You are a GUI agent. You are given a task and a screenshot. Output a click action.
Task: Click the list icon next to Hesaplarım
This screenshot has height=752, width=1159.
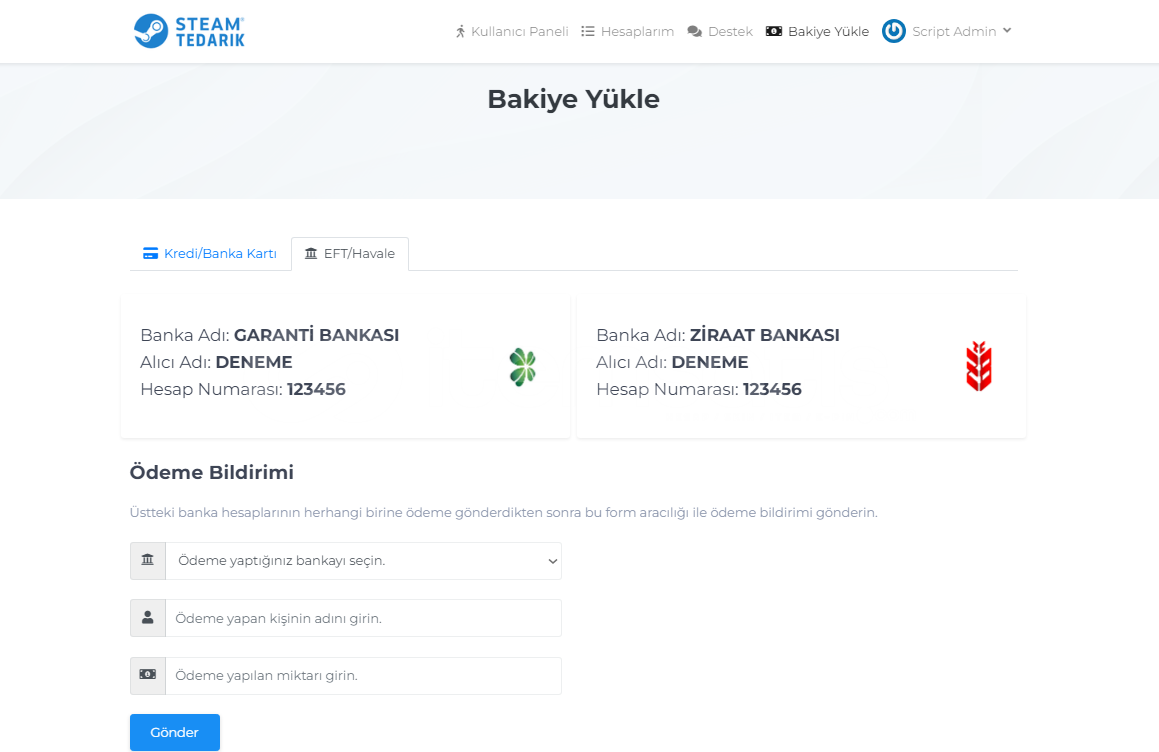(x=588, y=31)
